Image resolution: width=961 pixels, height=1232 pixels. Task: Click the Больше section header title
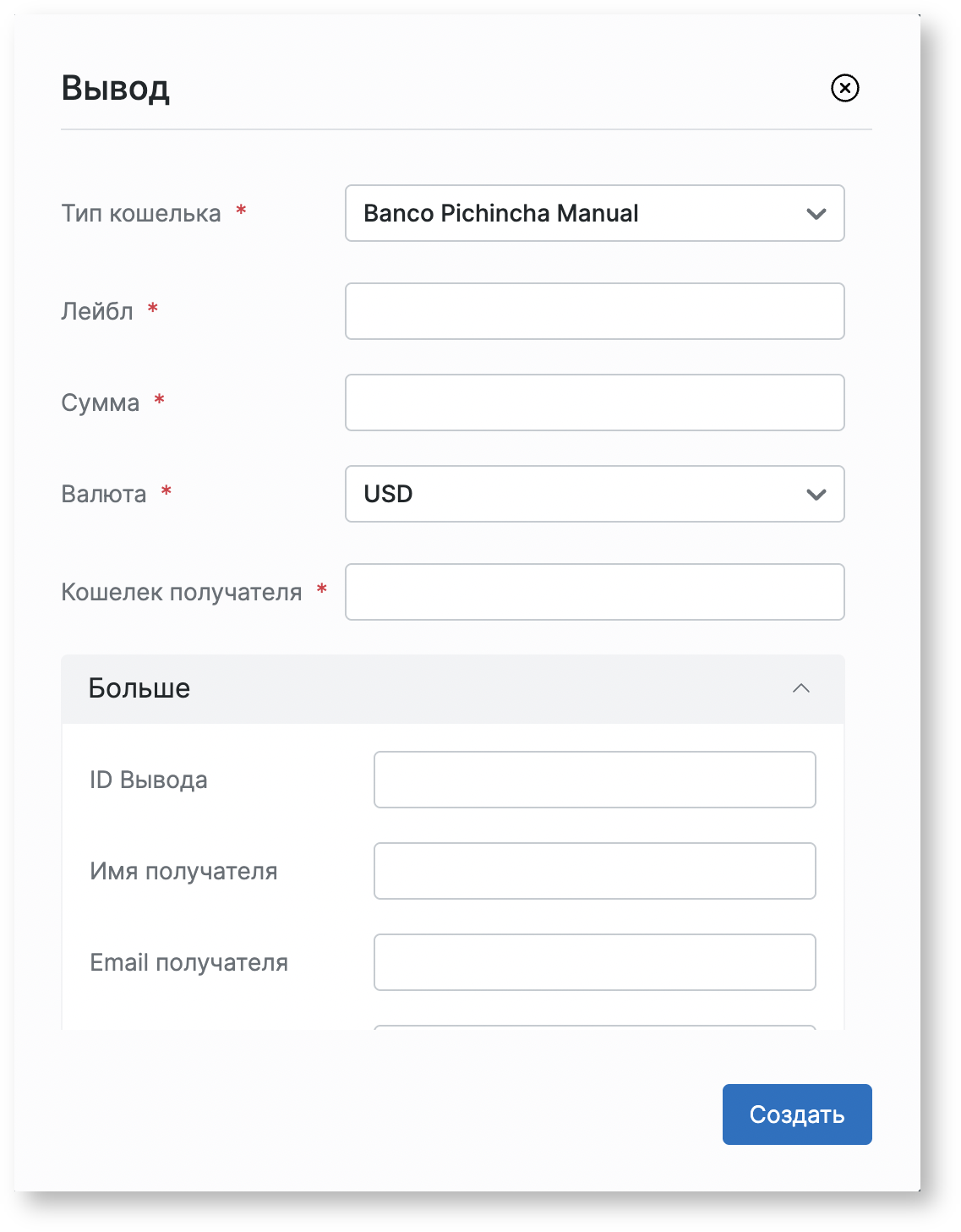click(139, 688)
